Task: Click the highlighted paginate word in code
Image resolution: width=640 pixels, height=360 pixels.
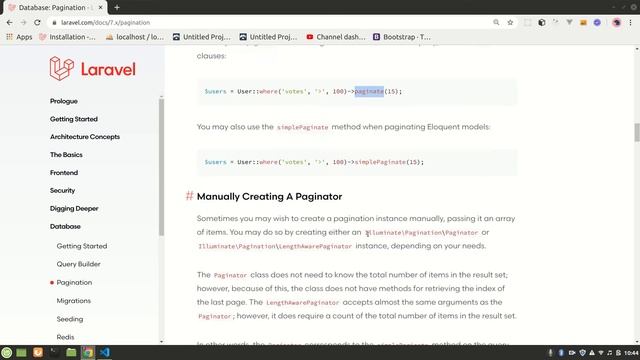Action: point(369,91)
